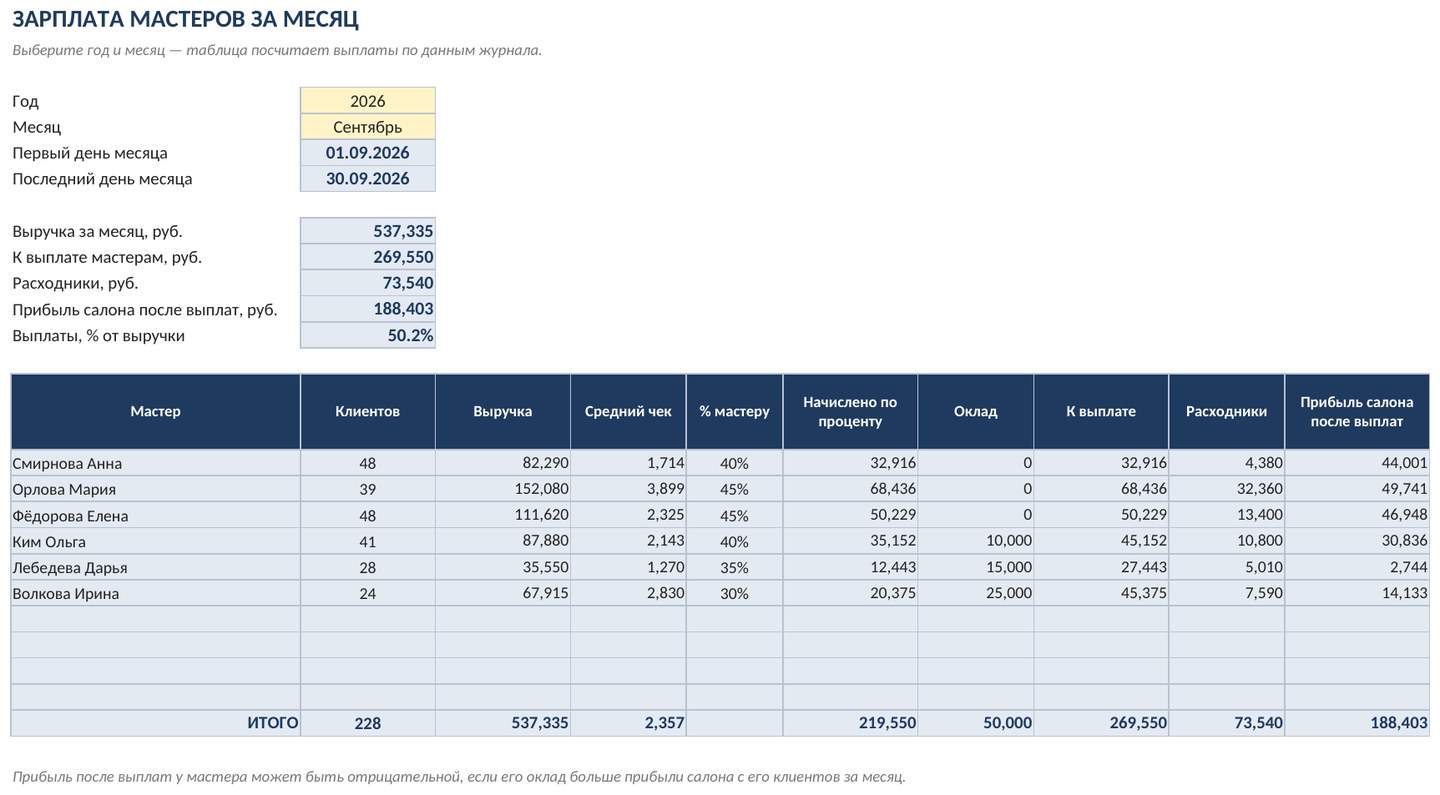Click the last day value 30.09.2026

coord(368,179)
